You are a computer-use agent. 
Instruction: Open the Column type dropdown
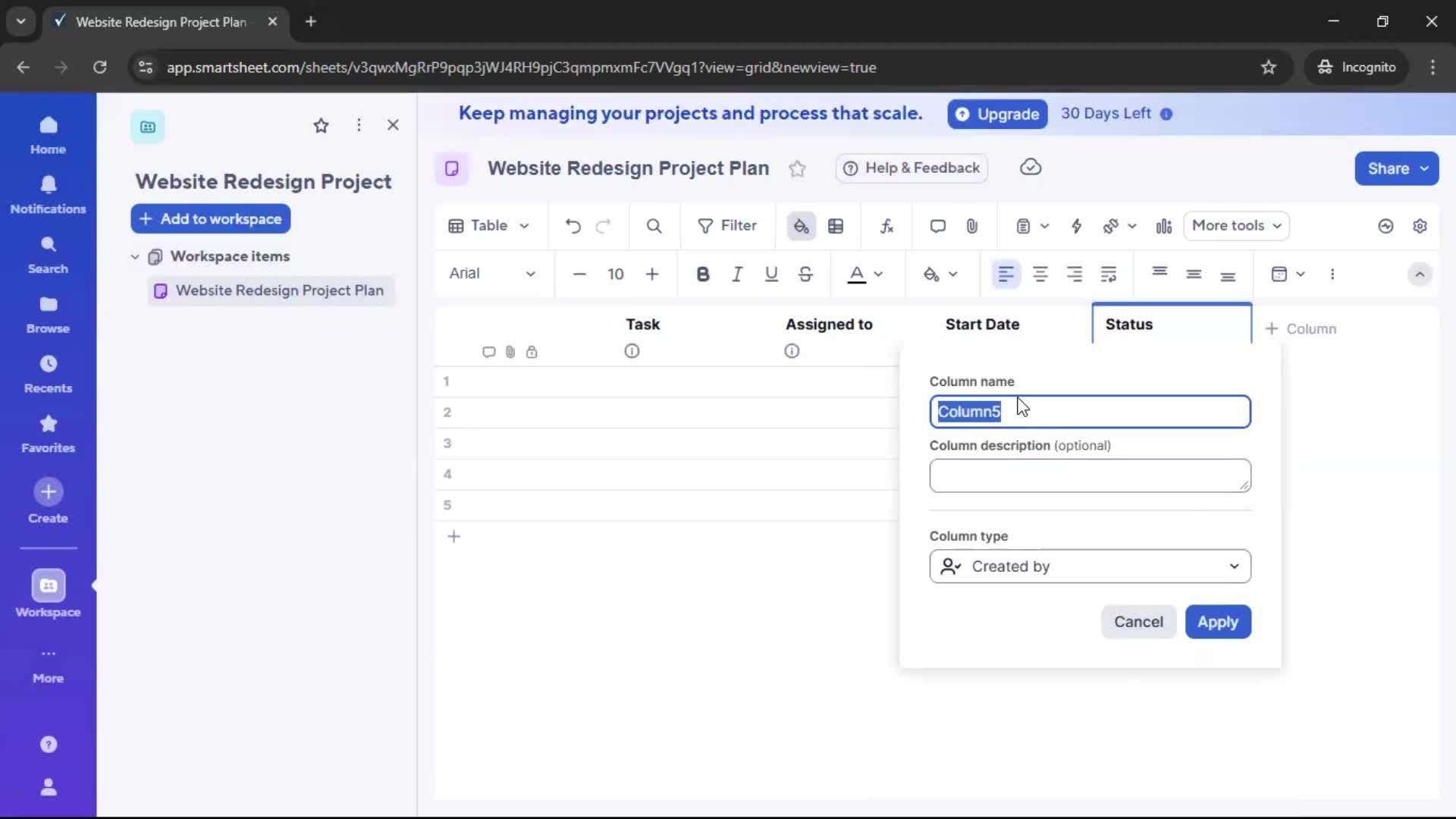[x=1090, y=566]
